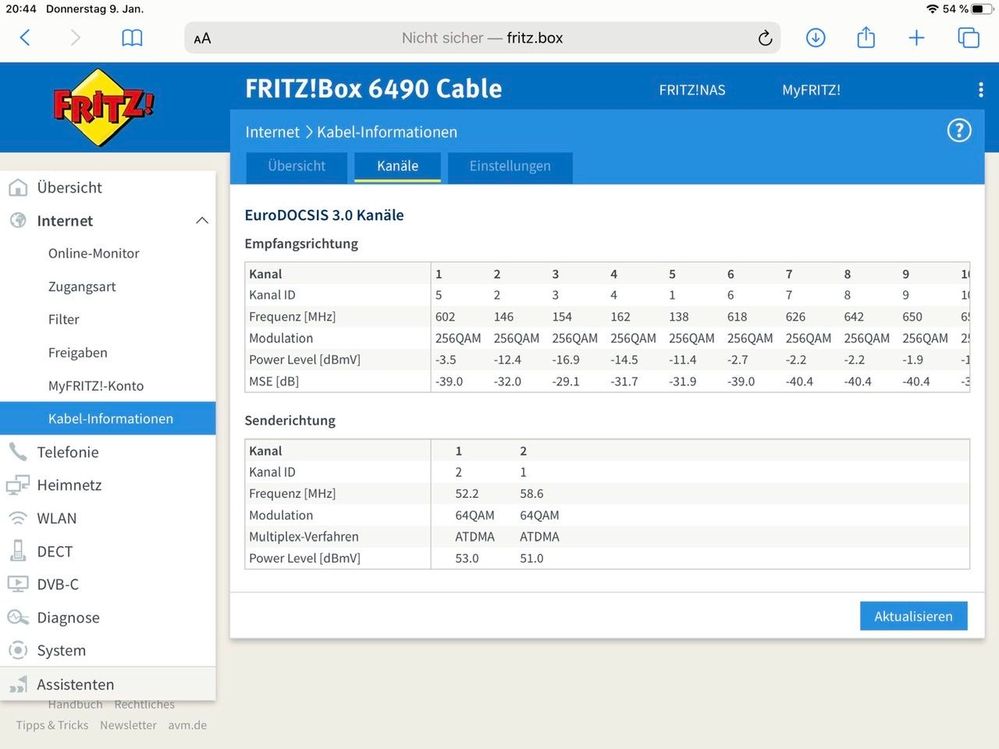This screenshot has height=749, width=999.
Task: Open the Einstellungen tab
Action: click(510, 166)
